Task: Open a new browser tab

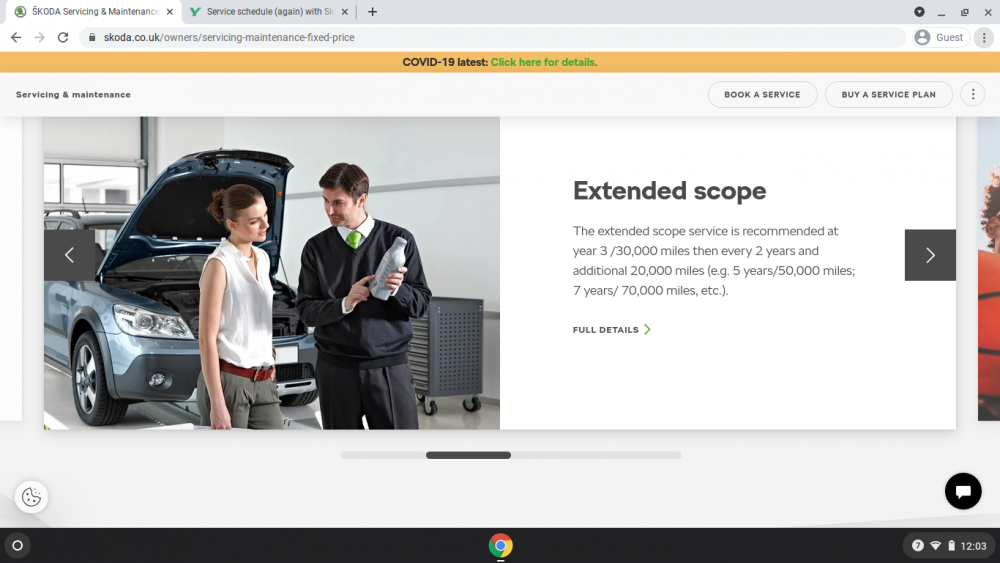Action: click(372, 11)
